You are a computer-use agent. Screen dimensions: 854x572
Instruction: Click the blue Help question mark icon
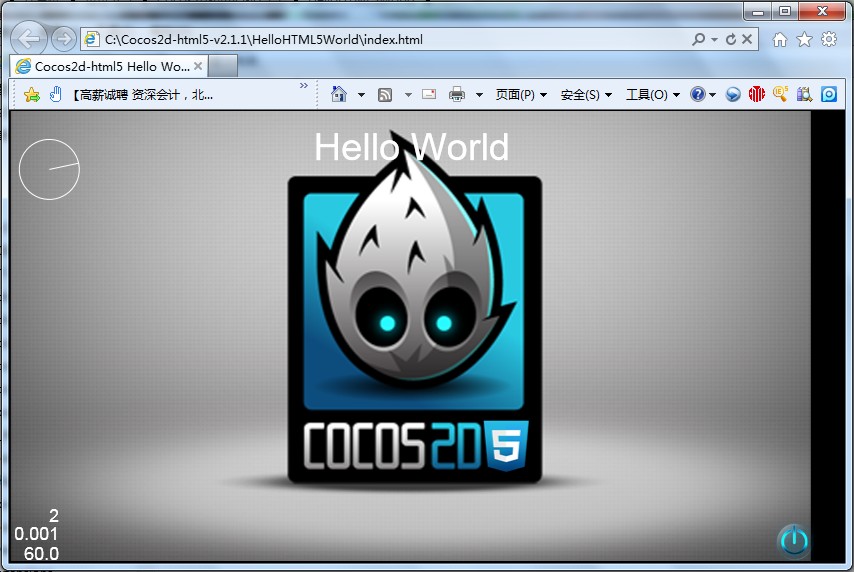coord(697,94)
